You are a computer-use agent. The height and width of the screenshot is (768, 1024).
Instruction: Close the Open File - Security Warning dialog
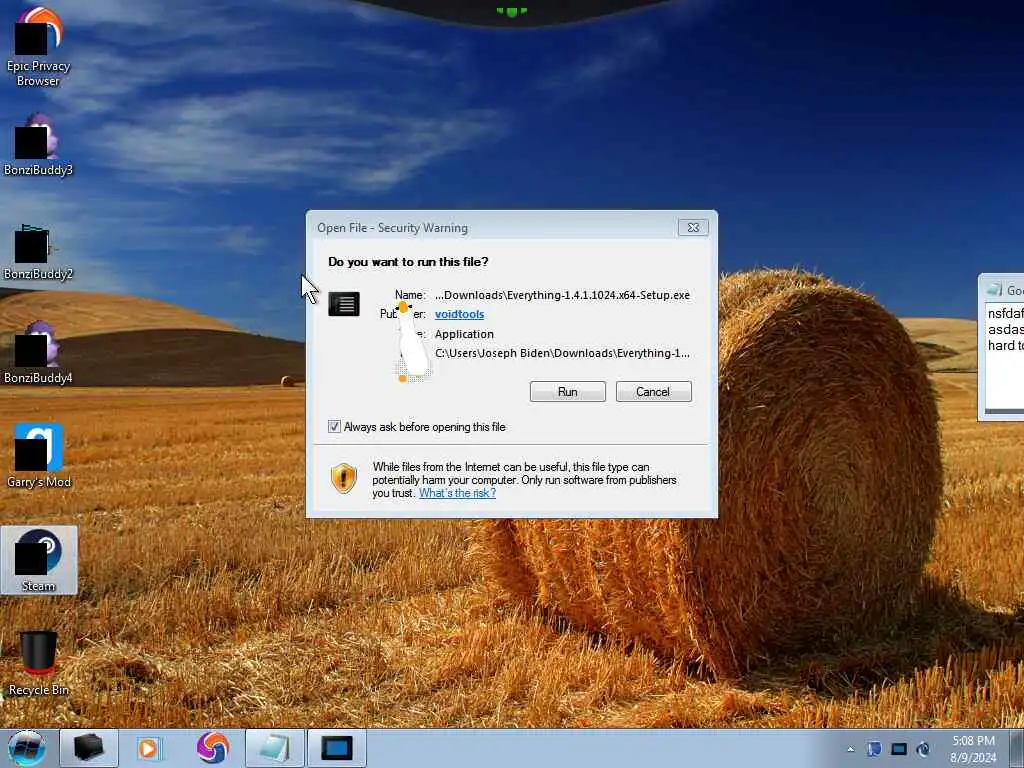pyautogui.click(x=694, y=227)
